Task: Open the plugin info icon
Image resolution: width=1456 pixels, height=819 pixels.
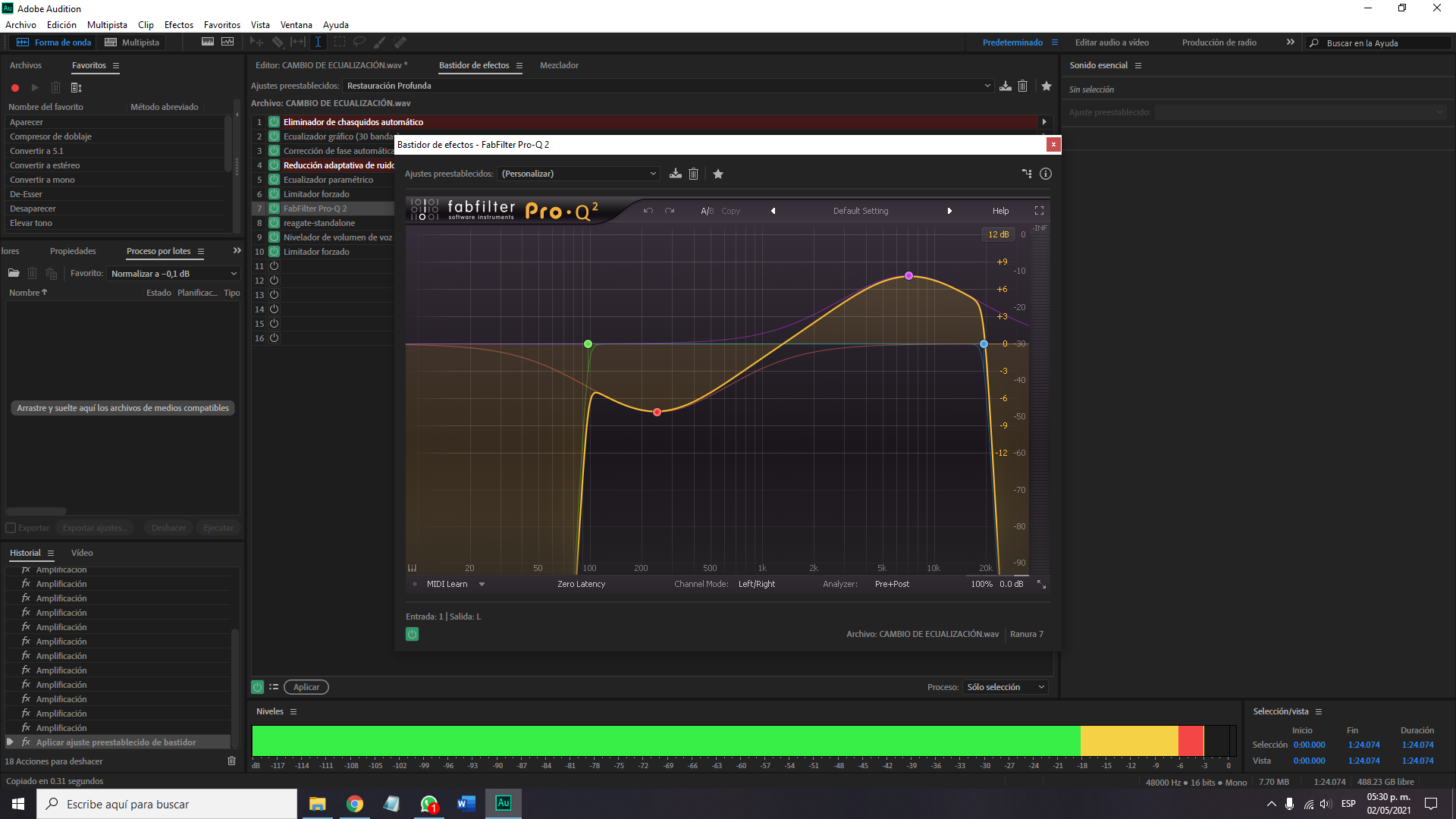Action: pos(1046,174)
